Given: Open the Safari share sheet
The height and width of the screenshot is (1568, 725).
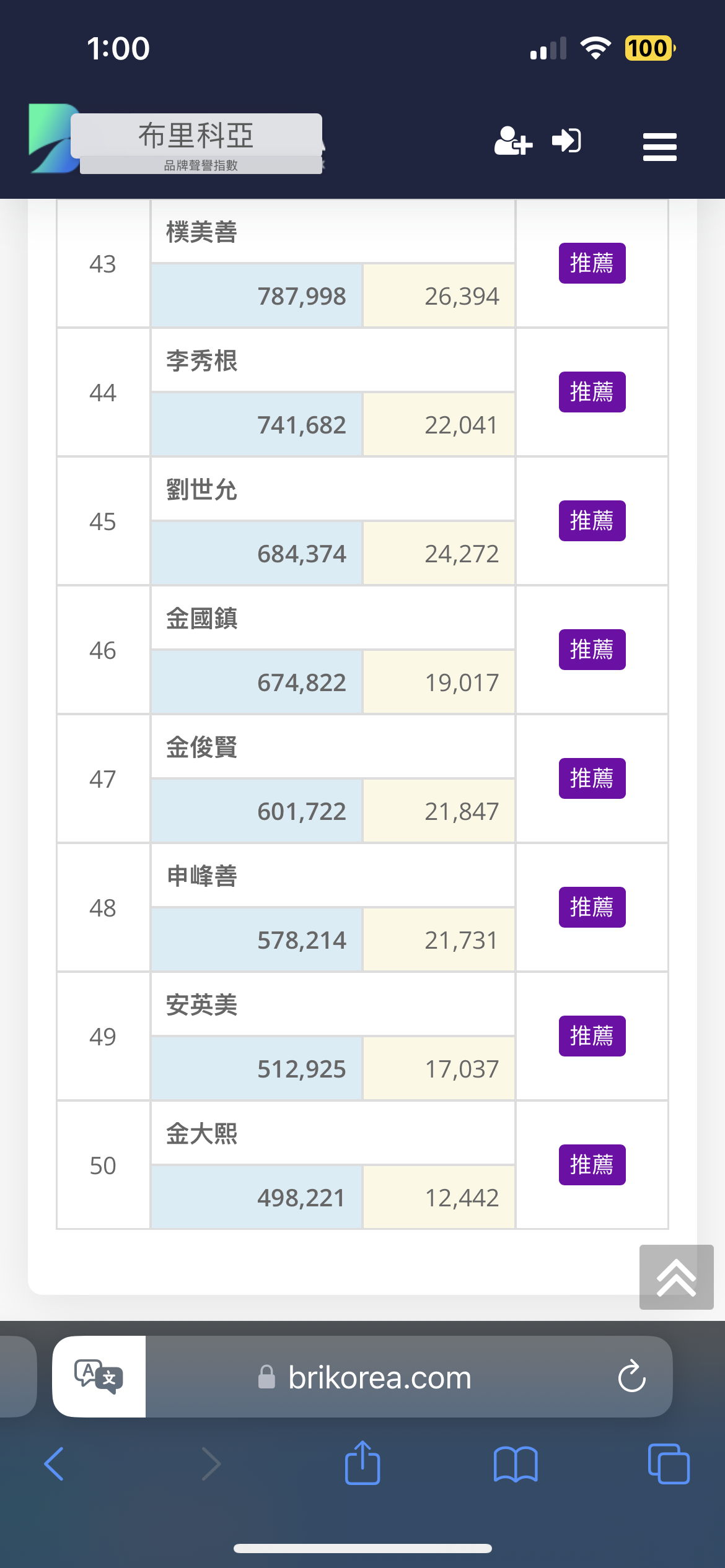Looking at the screenshot, I should click(x=362, y=1463).
